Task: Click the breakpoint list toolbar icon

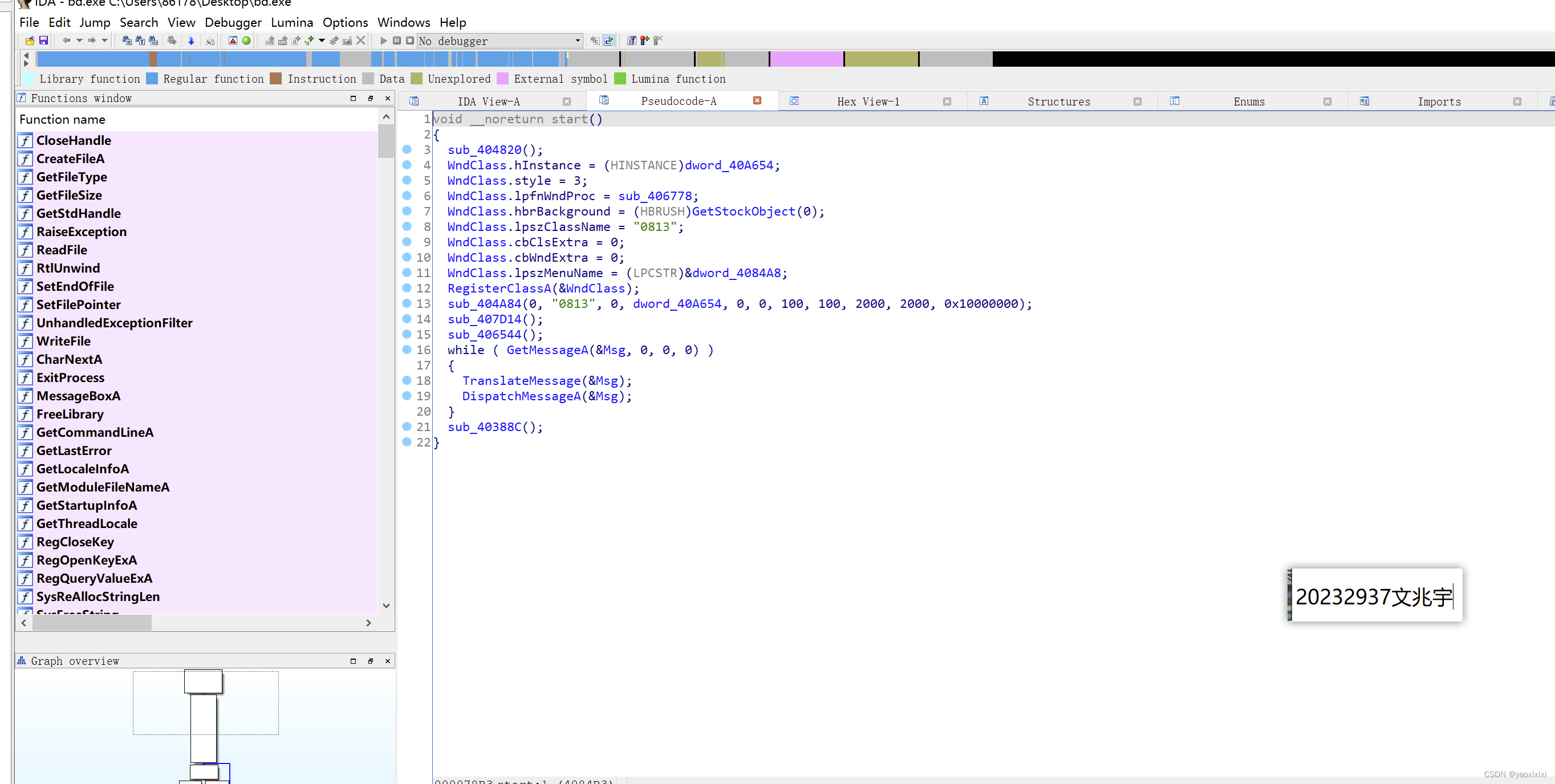Action: pyautogui.click(x=631, y=40)
